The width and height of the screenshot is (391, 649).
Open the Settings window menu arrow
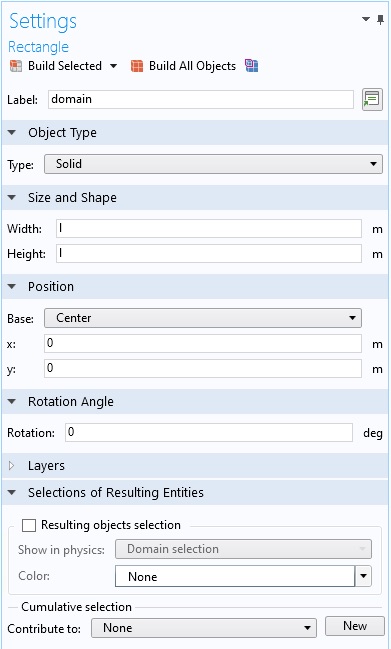tap(366, 19)
